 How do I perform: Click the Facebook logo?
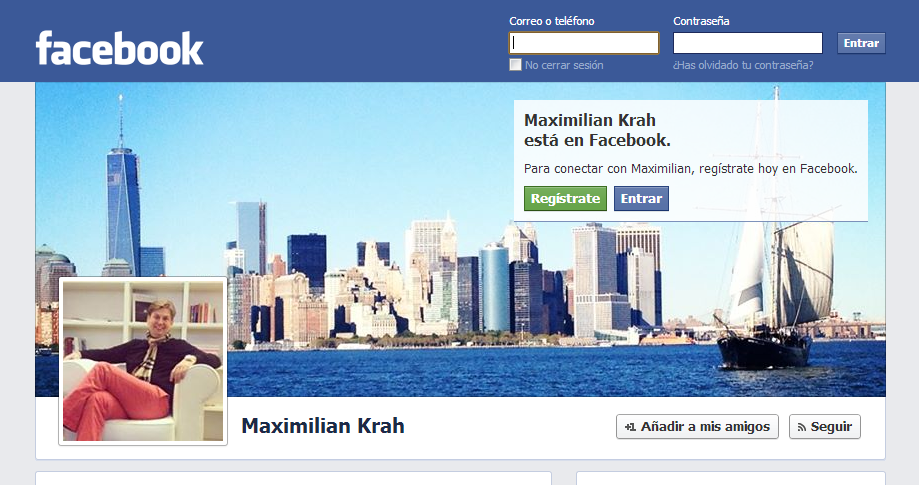coord(120,48)
